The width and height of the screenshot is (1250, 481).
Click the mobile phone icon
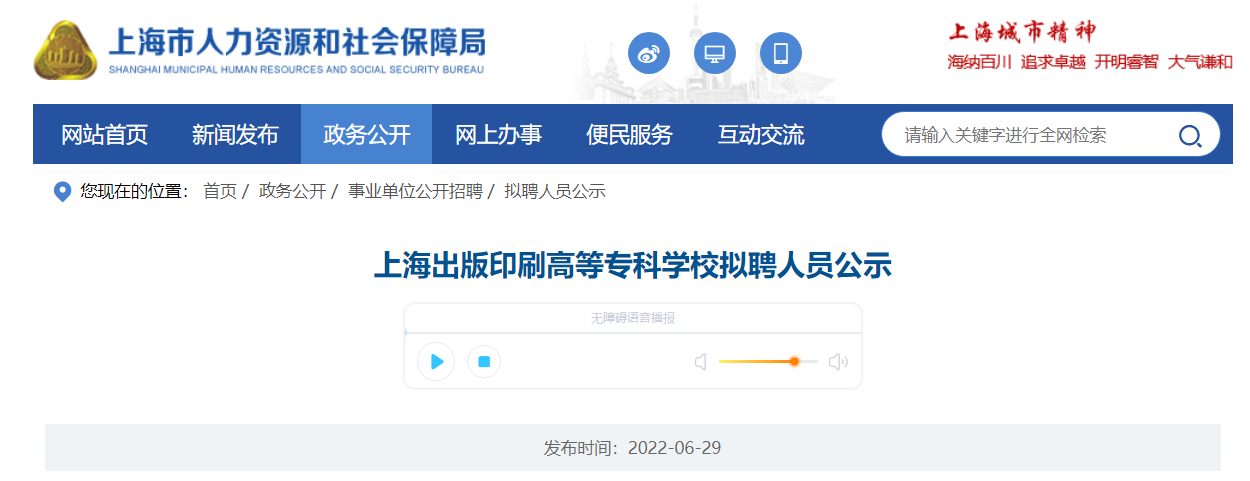781,53
